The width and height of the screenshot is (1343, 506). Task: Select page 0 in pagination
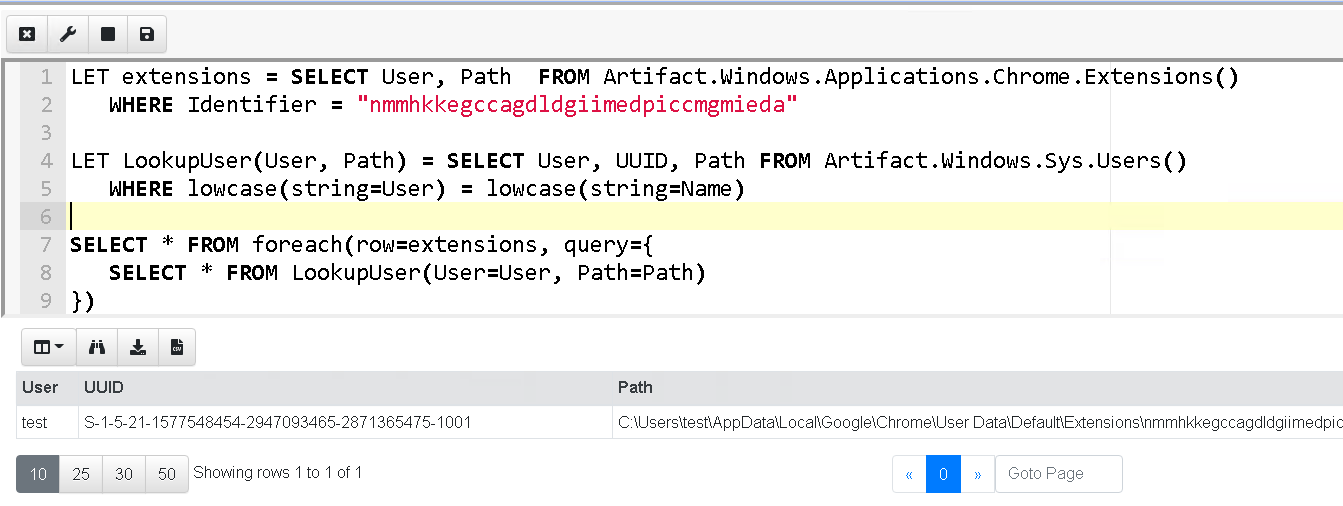click(x=943, y=474)
